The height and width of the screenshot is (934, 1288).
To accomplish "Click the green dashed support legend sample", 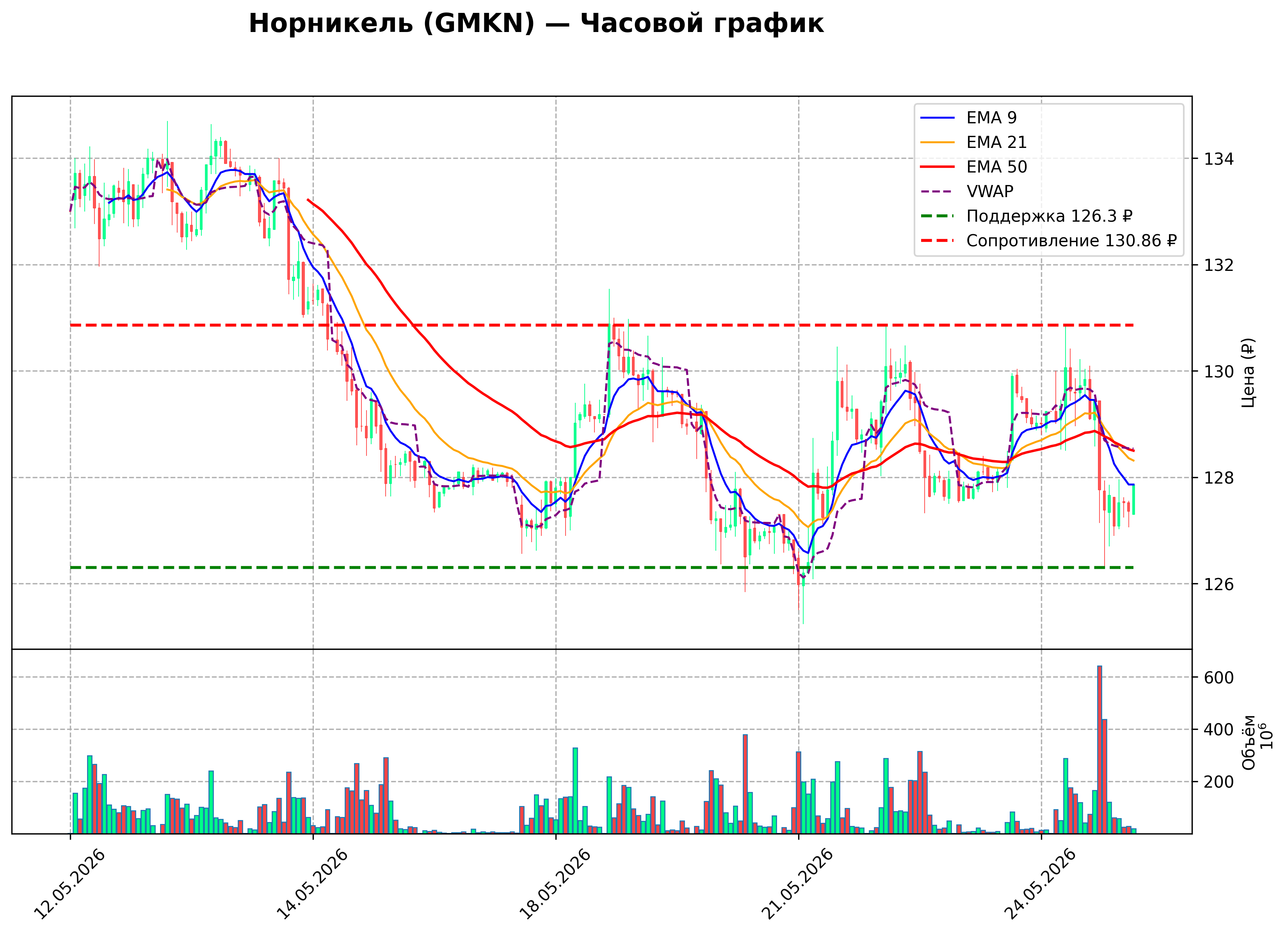I will coord(938,216).
